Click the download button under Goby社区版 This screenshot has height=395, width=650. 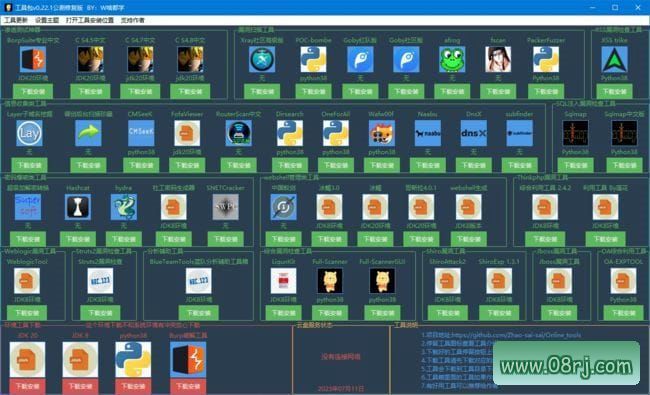[x=406, y=91]
